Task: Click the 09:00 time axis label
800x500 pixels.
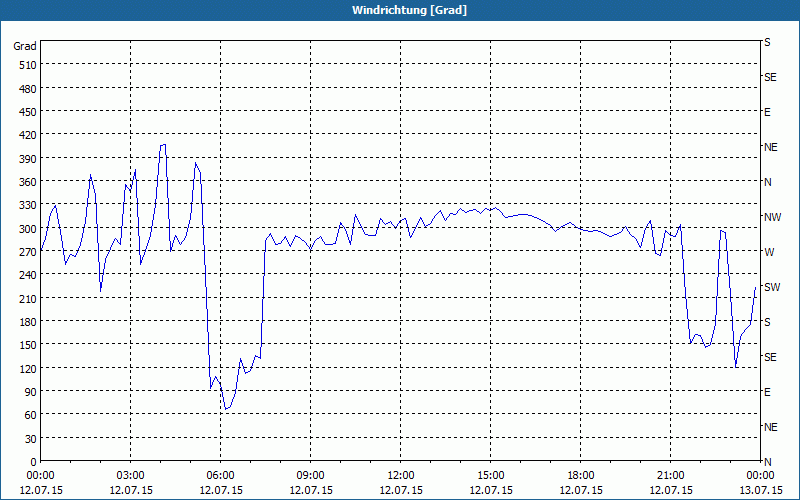Action: click(310, 476)
